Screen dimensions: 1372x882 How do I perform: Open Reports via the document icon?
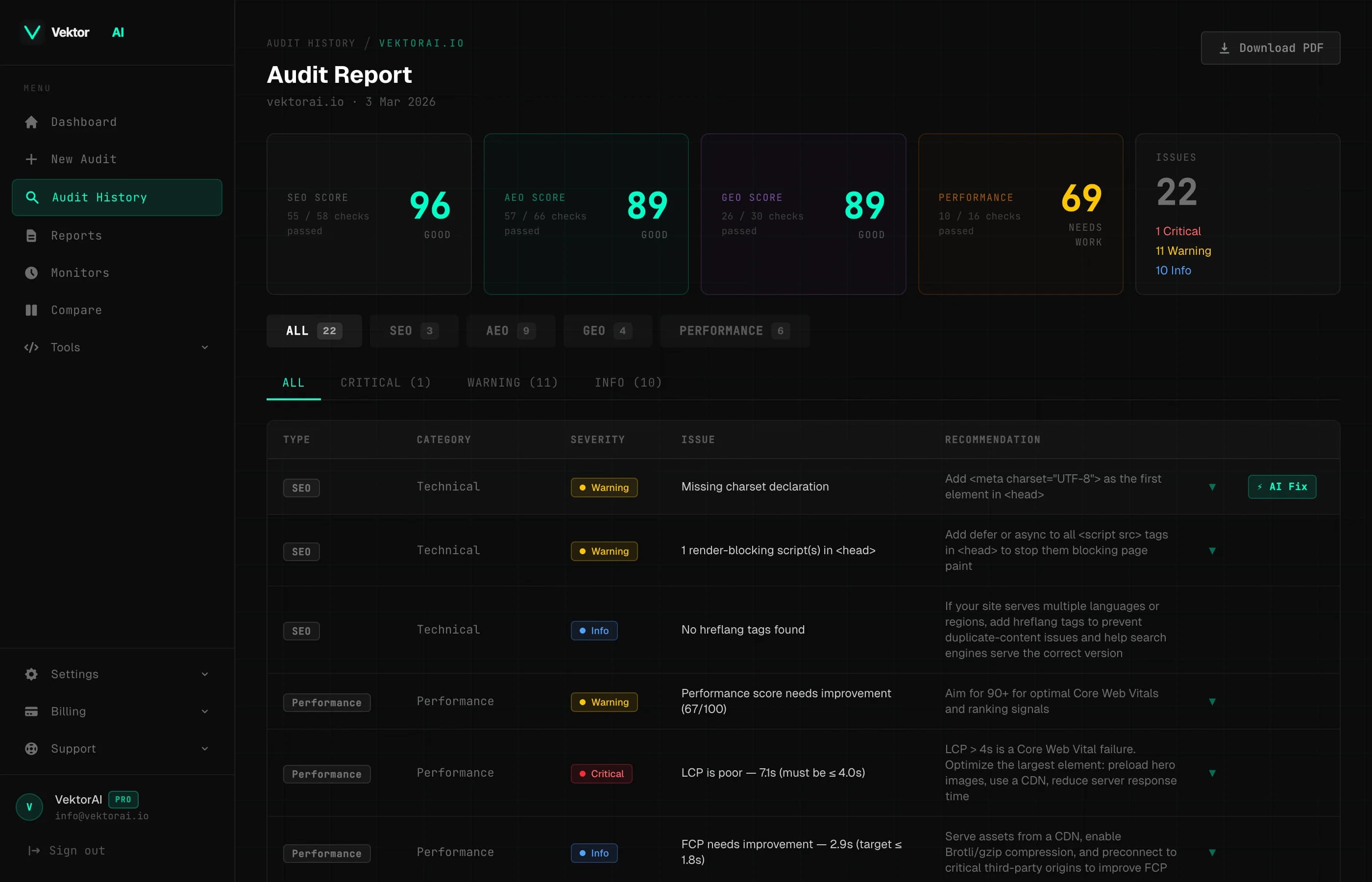[31, 235]
